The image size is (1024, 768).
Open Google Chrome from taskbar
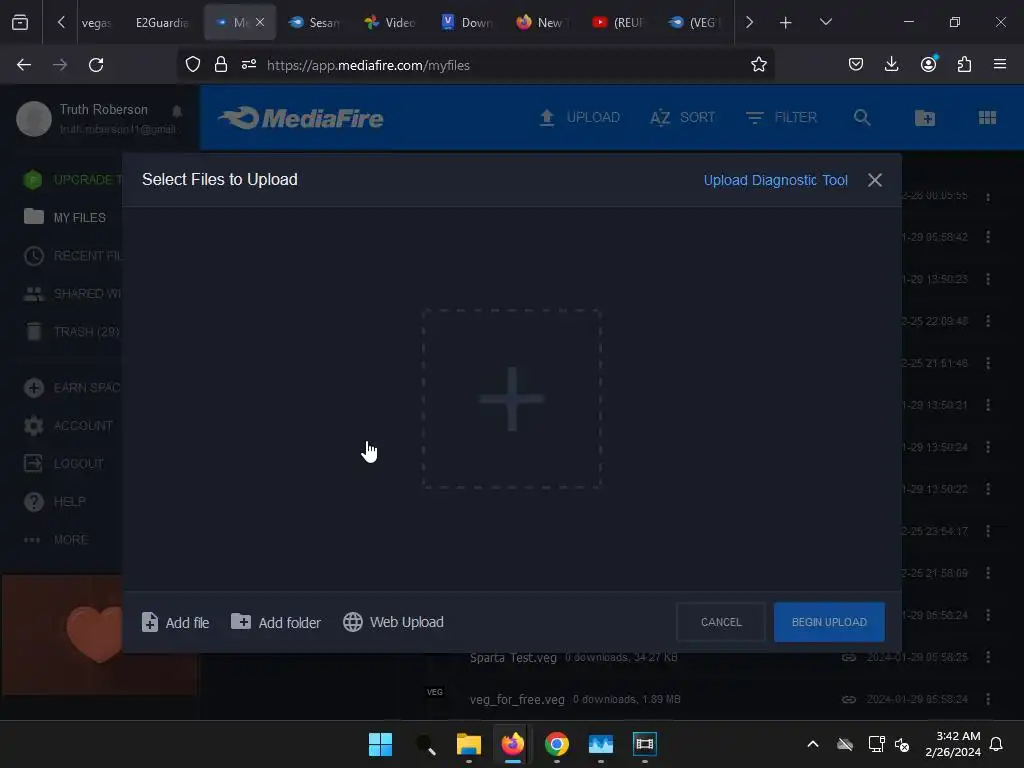coord(556,744)
